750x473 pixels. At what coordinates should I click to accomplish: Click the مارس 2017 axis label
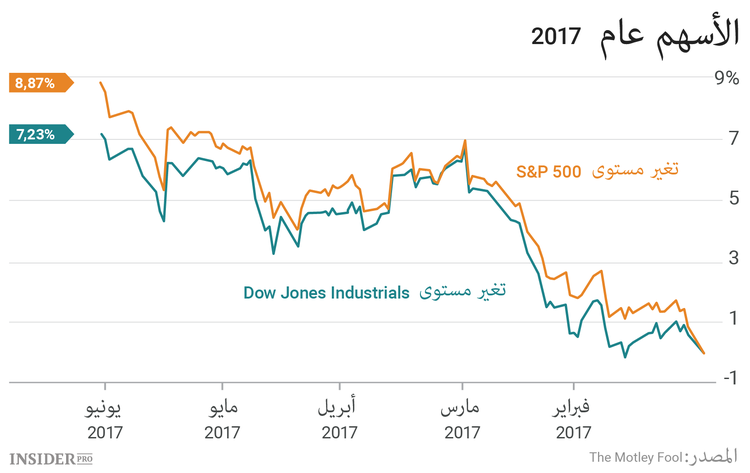(x=460, y=420)
